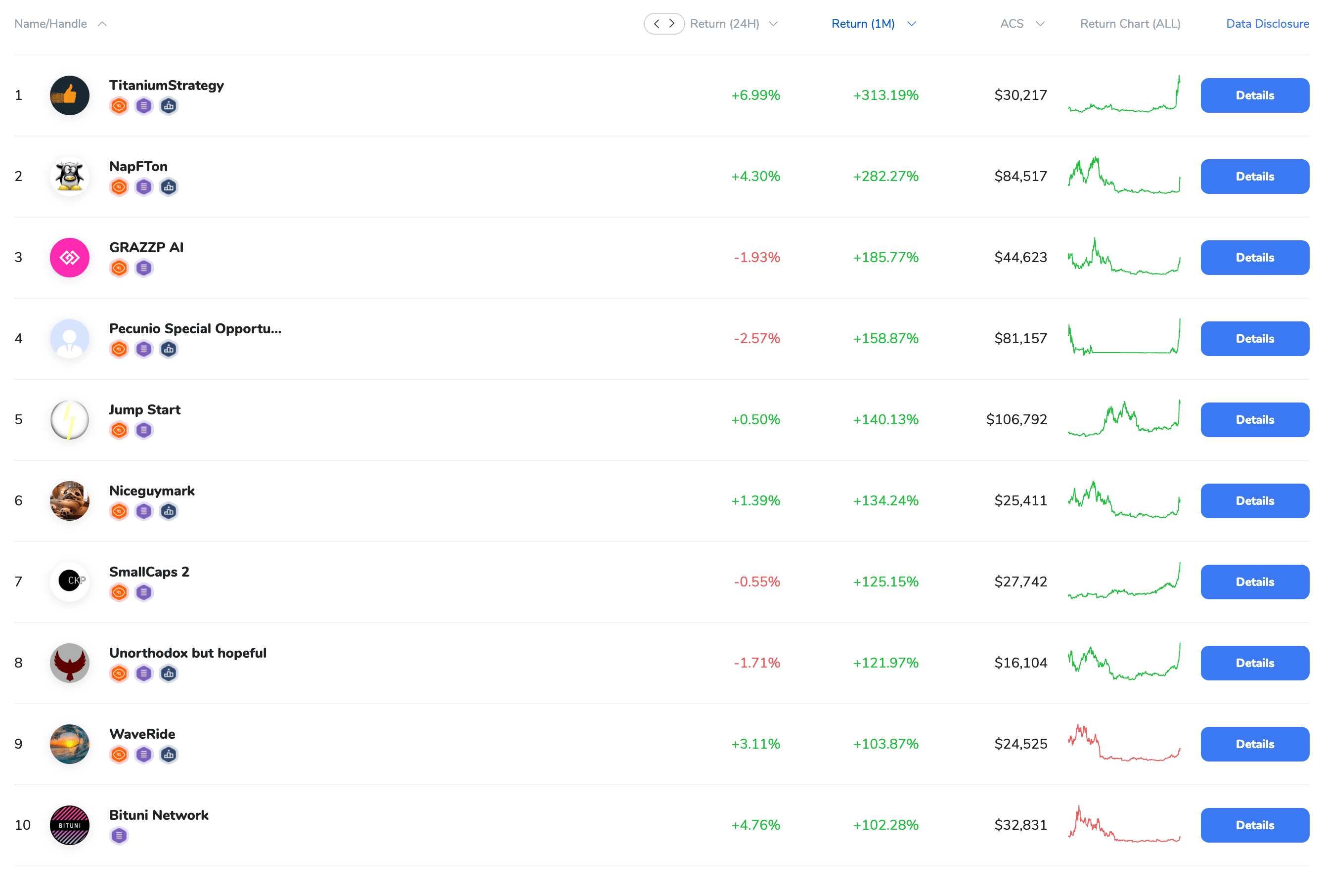Select the podium badge under Unorthodox but hopeful
Viewport: 1324px width, 896px height.
pyautogui.click(x=168, y=673)
